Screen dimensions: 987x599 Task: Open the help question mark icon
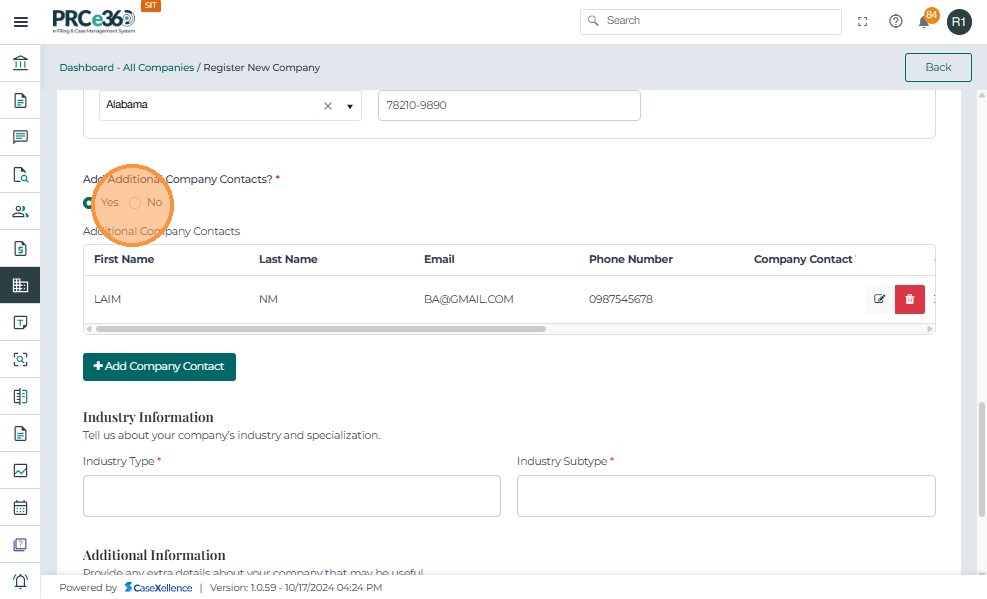click(x=895, y=21)
